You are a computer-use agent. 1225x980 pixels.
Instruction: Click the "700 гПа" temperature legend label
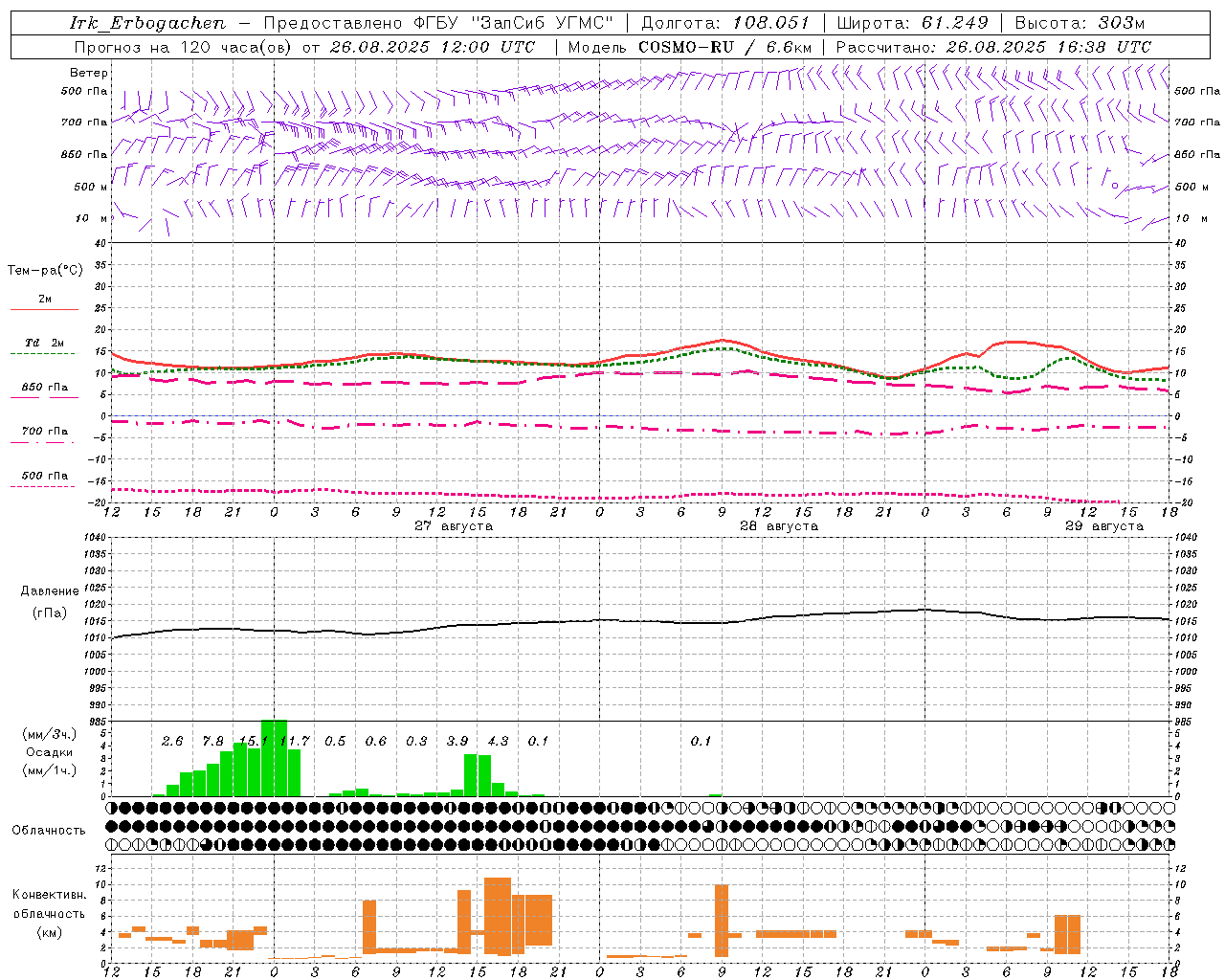point(45,432)
